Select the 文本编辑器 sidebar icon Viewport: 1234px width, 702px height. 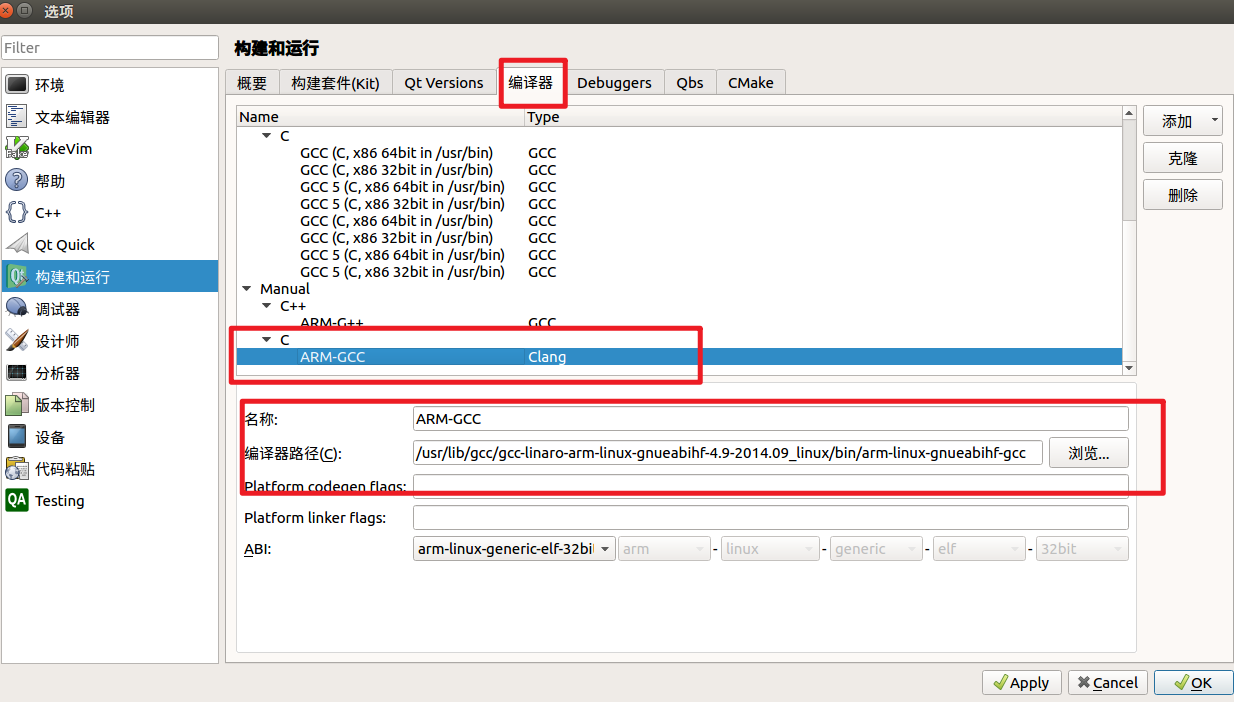18,117
